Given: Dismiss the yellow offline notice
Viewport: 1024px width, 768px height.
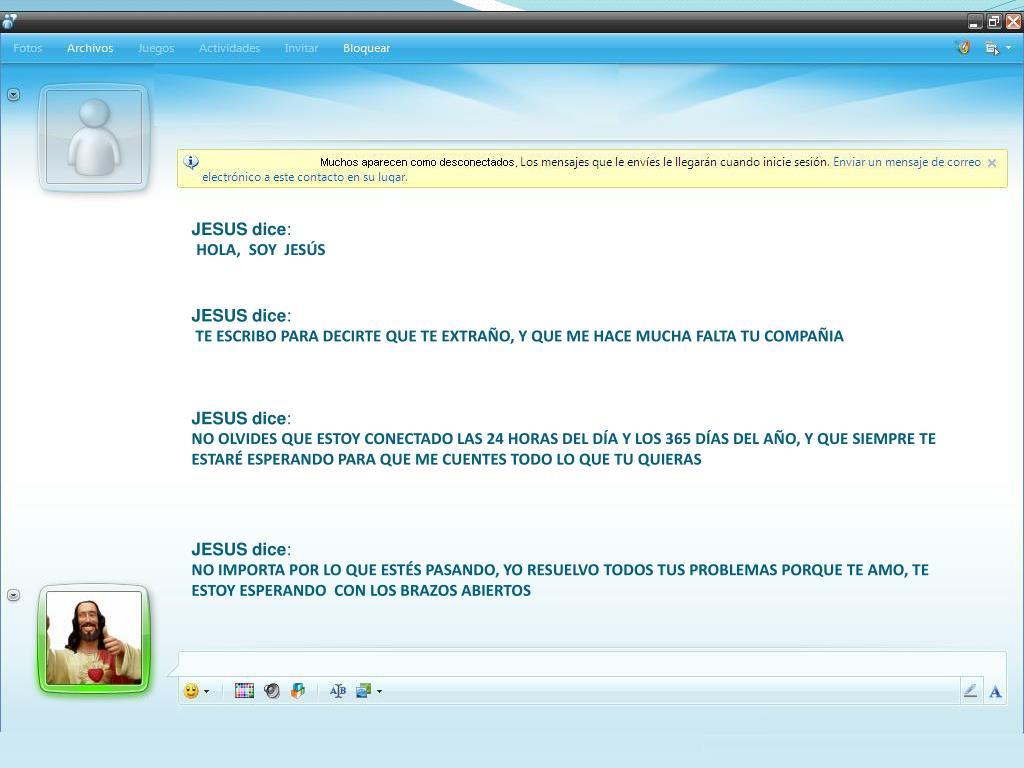Looking at the screenshot, I should 992,163.
